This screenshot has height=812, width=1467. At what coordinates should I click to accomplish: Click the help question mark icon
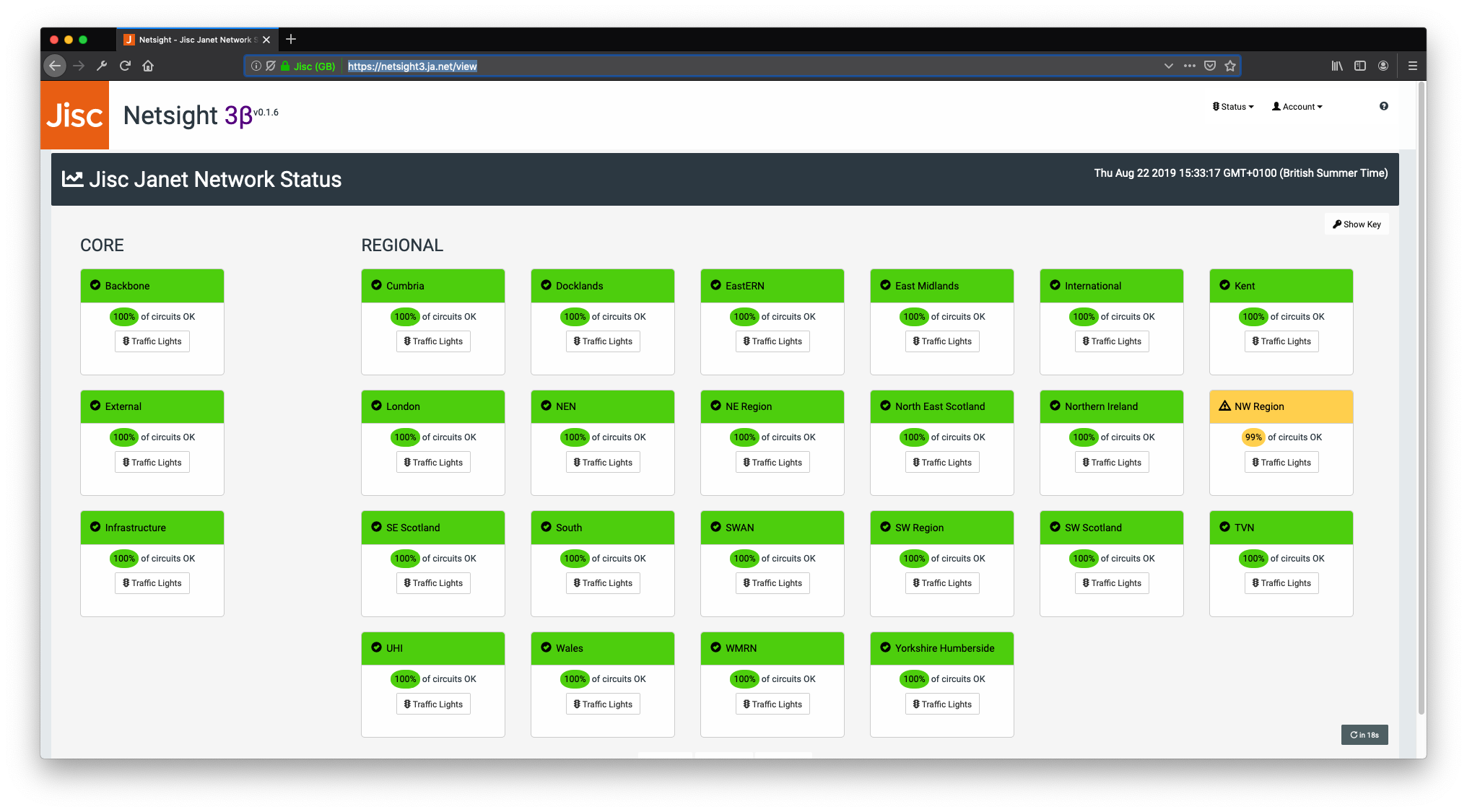coord(1383,106)
